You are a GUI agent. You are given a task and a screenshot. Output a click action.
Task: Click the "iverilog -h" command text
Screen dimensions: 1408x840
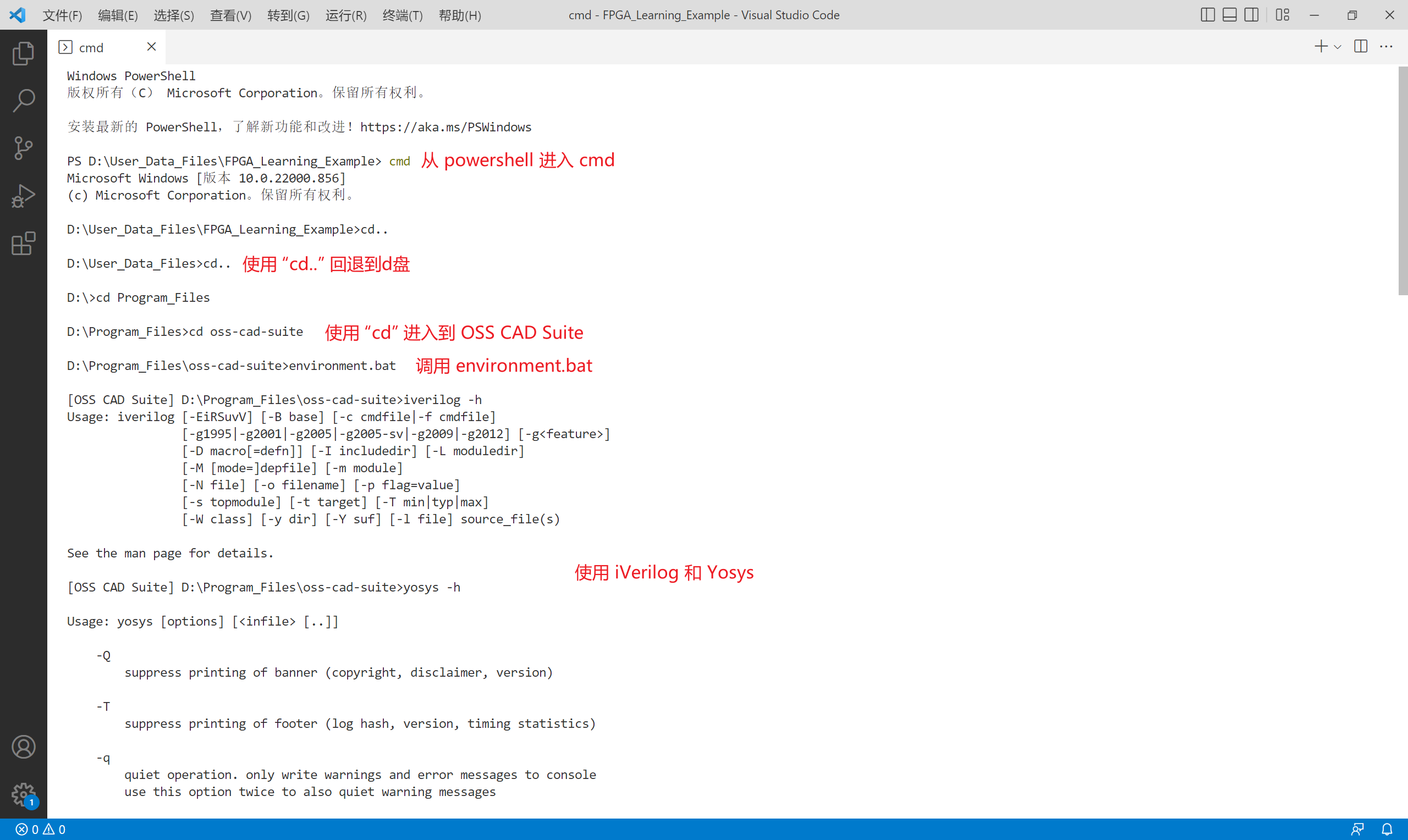(442, 400)
